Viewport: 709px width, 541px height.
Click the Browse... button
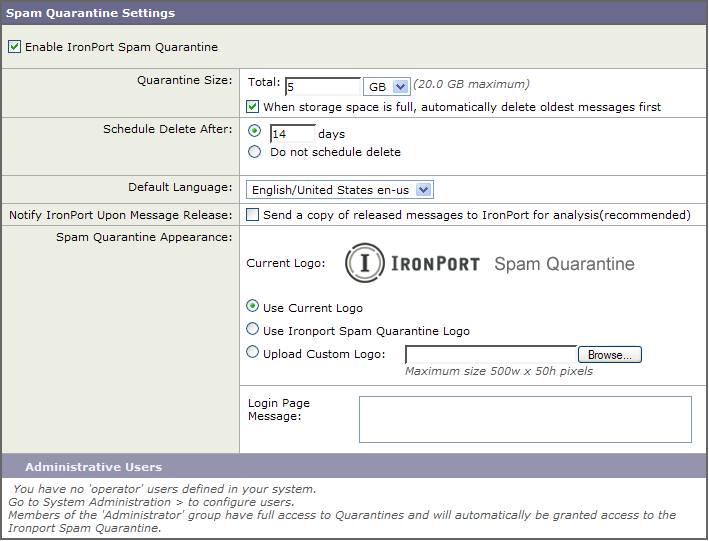pyautogui.click(x=610, y=355)
